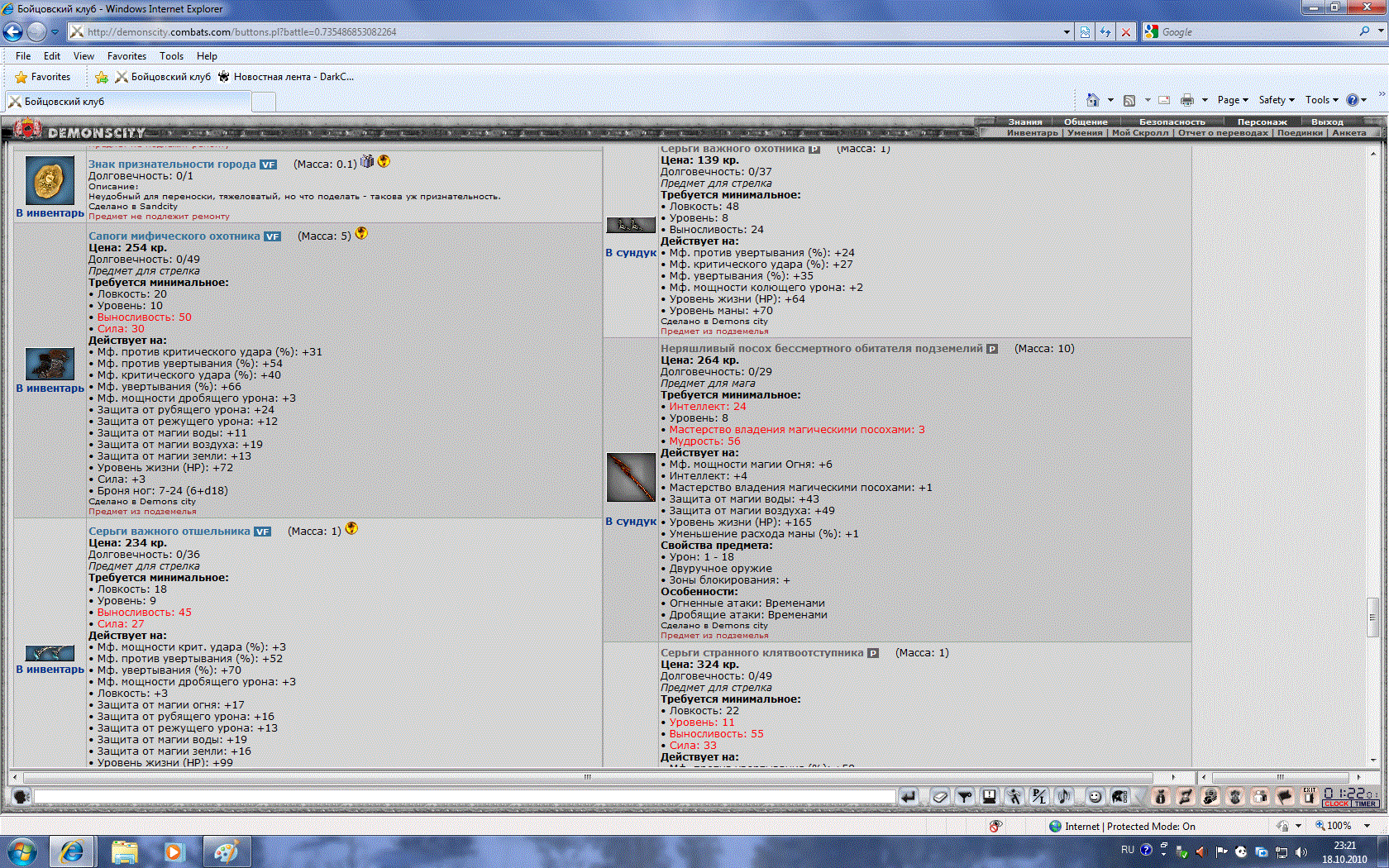
Task: Click gift box icon next to Знак признательности
Action: [x=367, y=161]
